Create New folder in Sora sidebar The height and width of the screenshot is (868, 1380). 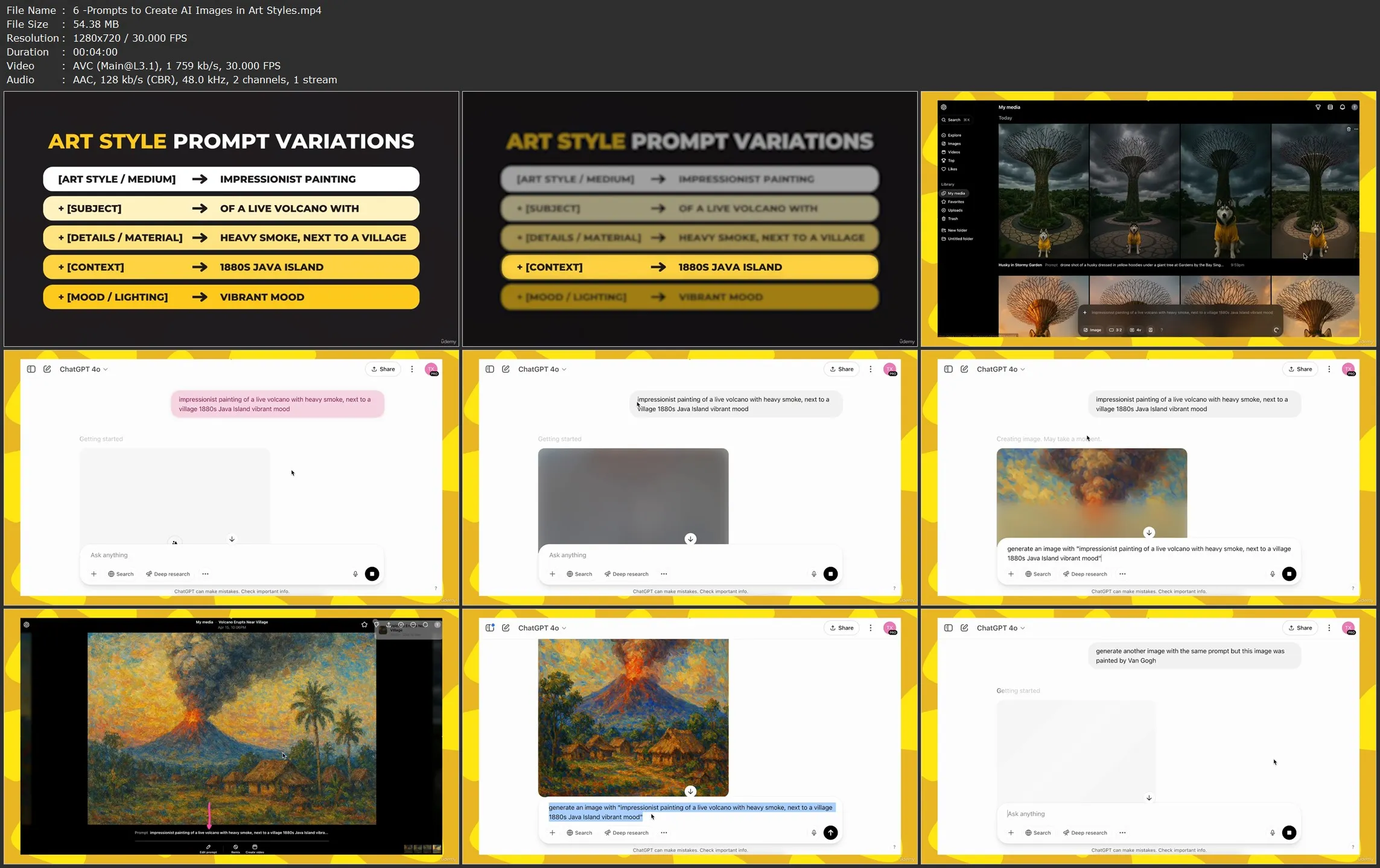[x=955, y=230]
